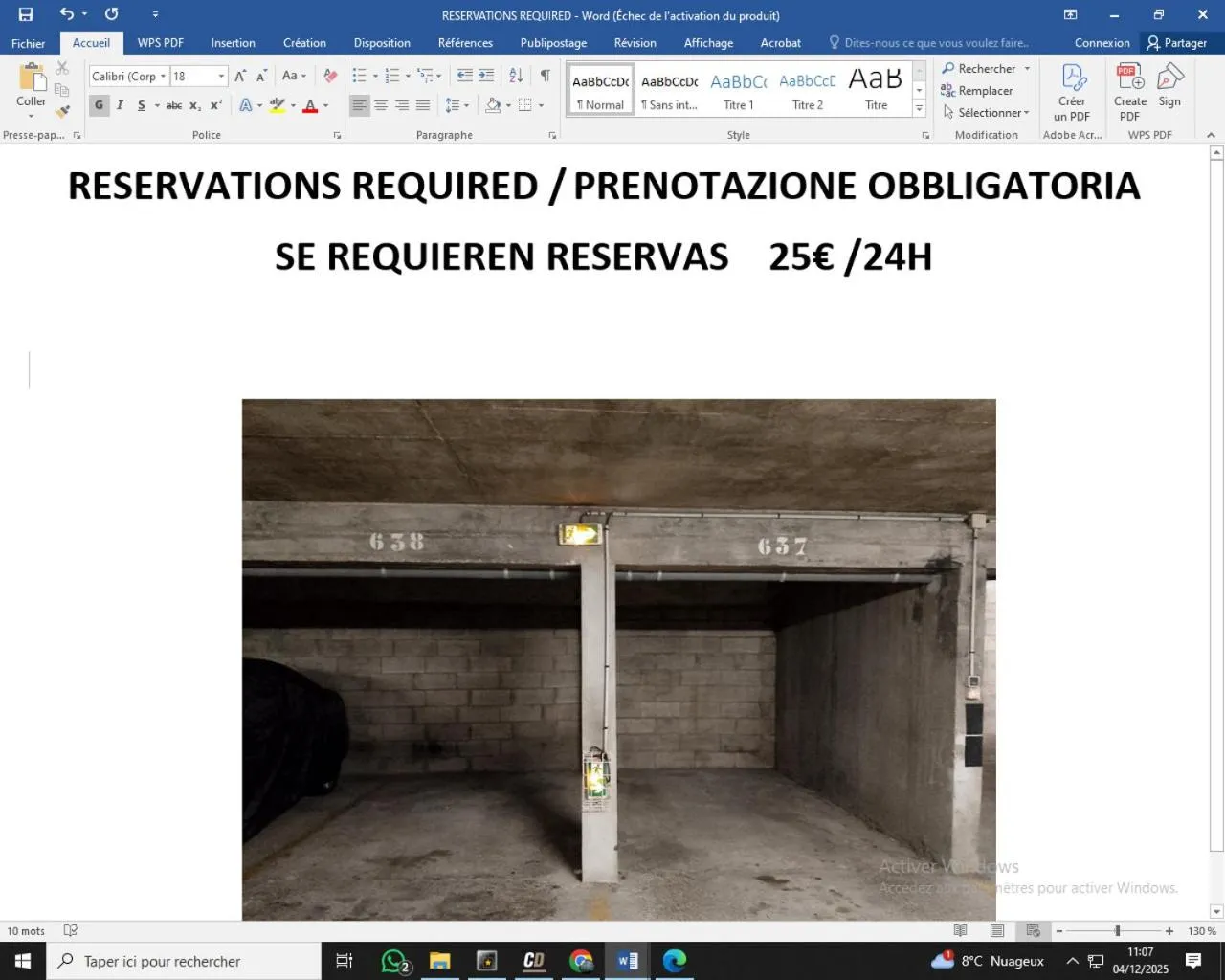1225x980 pixels.
Task: Click the Sort A-Z icon
Action: (x=516, y=76)
